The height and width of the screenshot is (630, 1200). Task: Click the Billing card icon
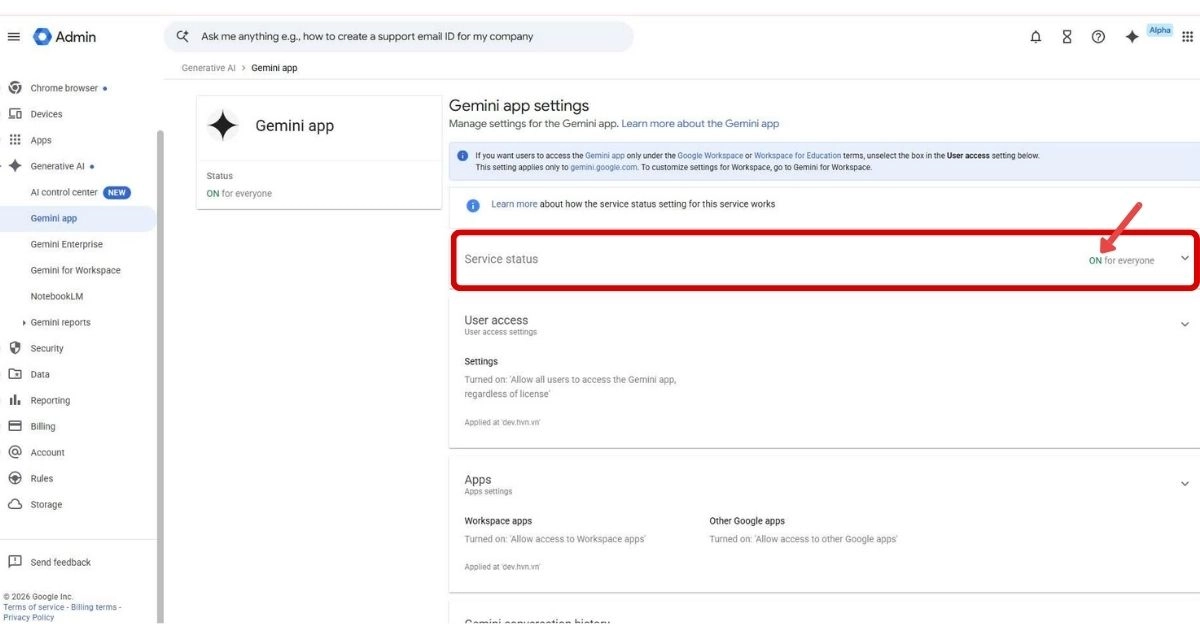point(15,426)
